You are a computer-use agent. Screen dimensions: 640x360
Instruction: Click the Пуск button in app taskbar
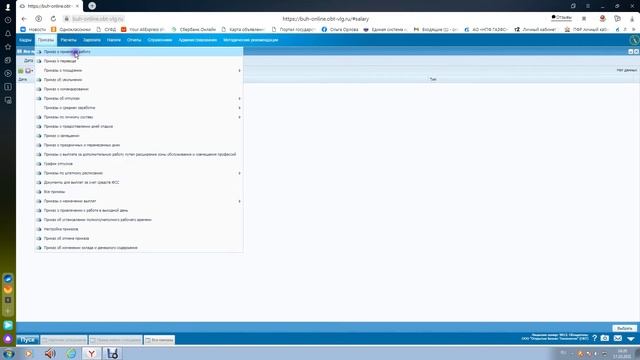tap(28, 340)
